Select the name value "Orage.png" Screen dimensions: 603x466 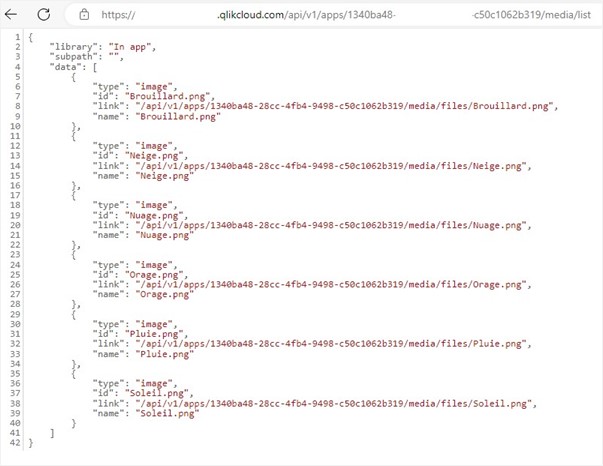pyautogui.click(x=165, y=295)
